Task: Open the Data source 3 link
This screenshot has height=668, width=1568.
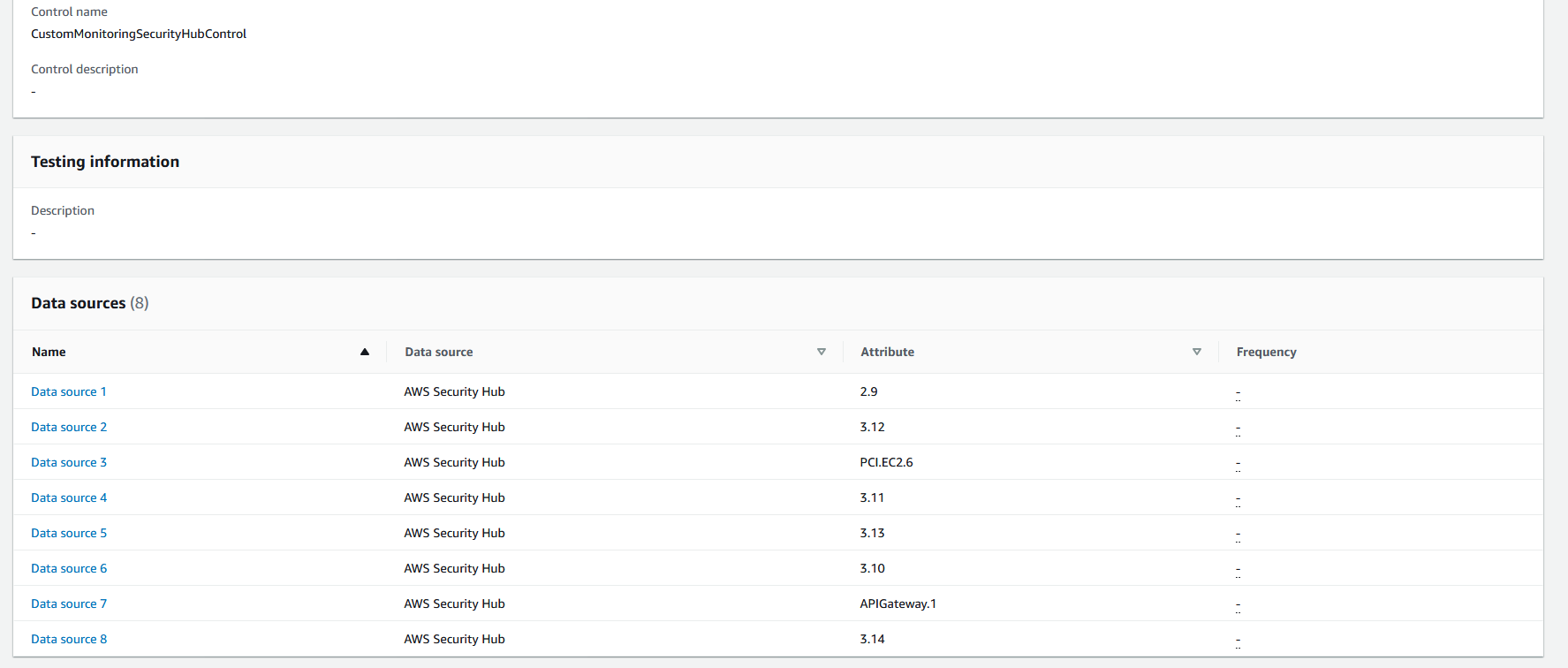Action: tap(69, 462)
